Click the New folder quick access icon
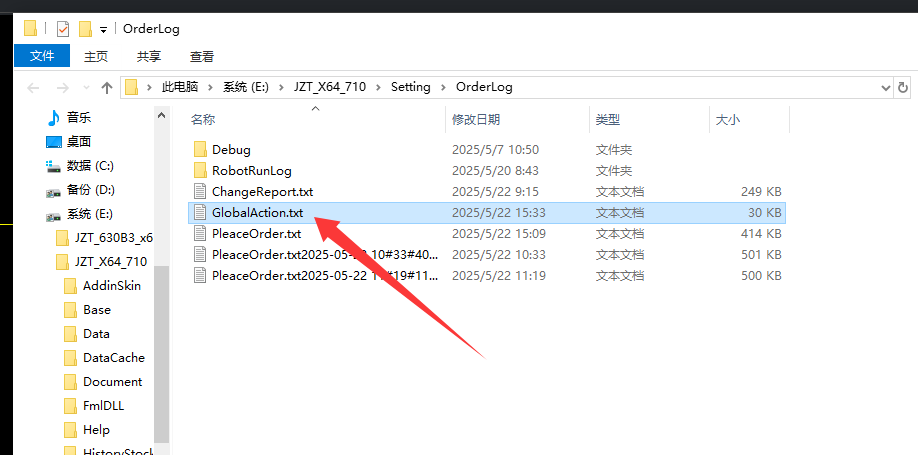This screenshot has height=455, width=918. 85,29
